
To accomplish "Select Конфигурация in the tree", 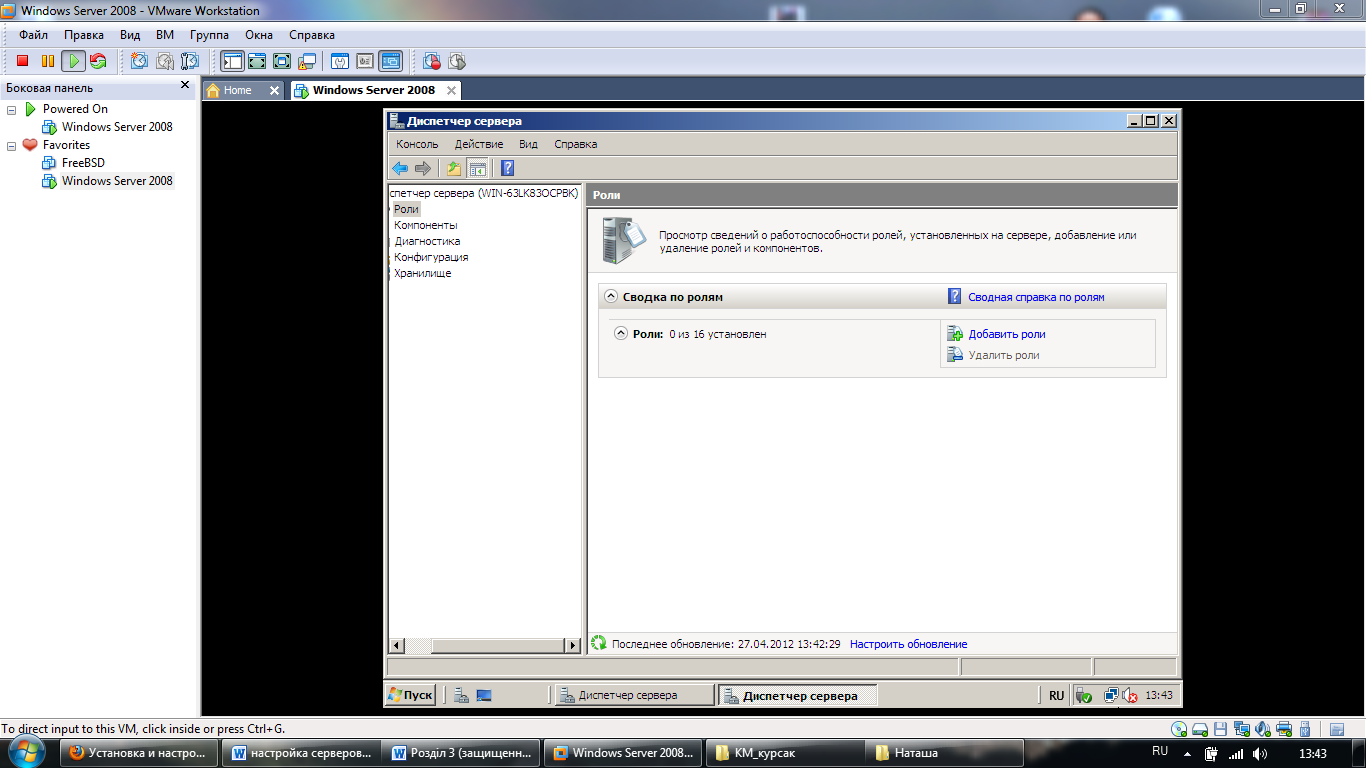I will (431, 257).
